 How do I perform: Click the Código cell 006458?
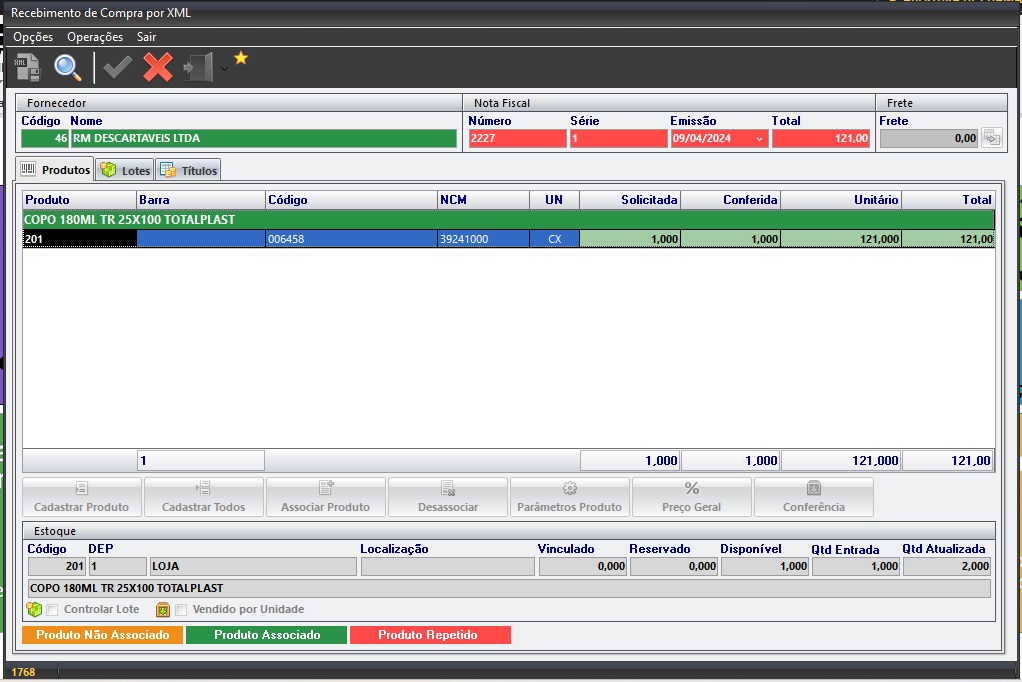[x=351, y=239]
